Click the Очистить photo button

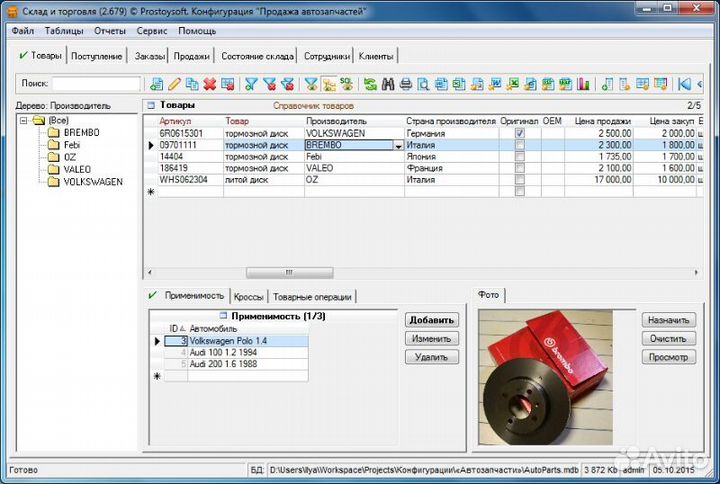667,338
